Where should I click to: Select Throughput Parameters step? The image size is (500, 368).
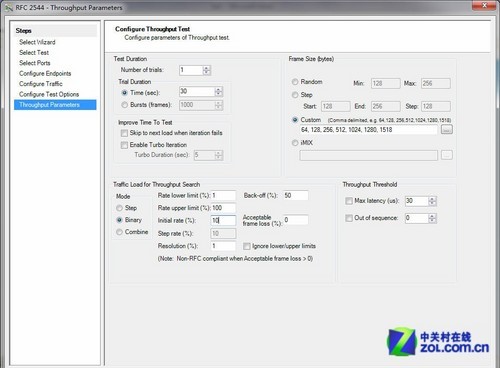pyautogui.click(x=55, y=105)
